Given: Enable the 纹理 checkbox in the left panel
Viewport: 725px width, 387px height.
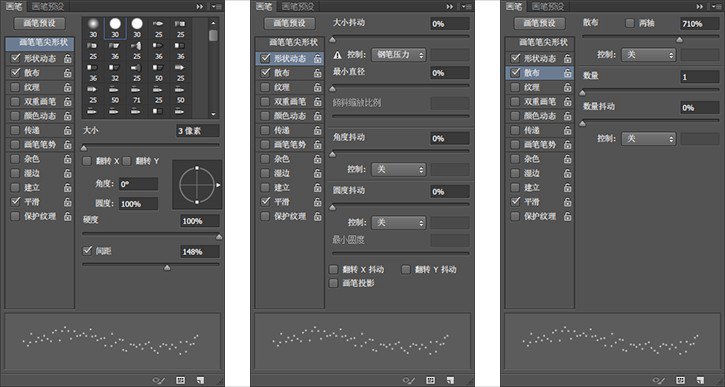Looking at the screenshot, I should pyautogui.click(x=15, y=87).
